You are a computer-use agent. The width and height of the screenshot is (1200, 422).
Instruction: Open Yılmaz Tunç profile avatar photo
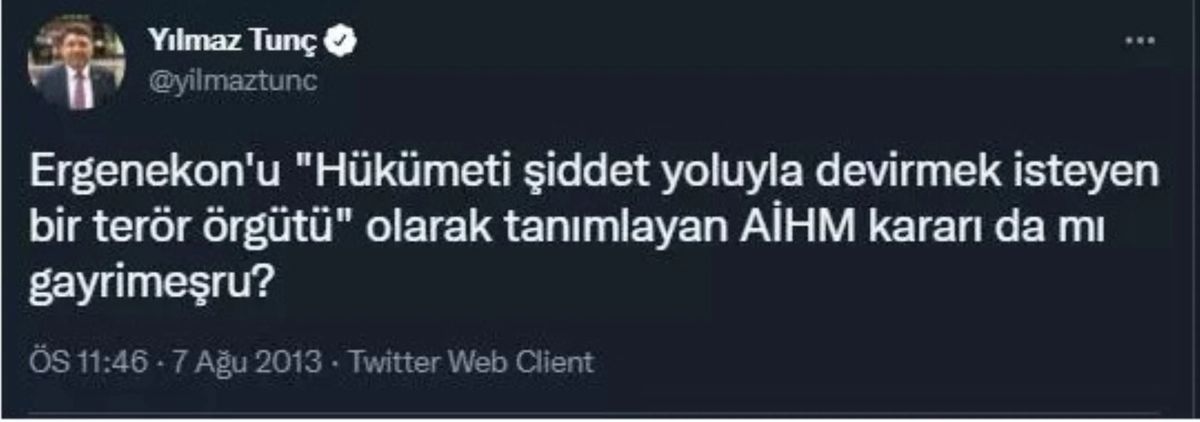(75, 65)
